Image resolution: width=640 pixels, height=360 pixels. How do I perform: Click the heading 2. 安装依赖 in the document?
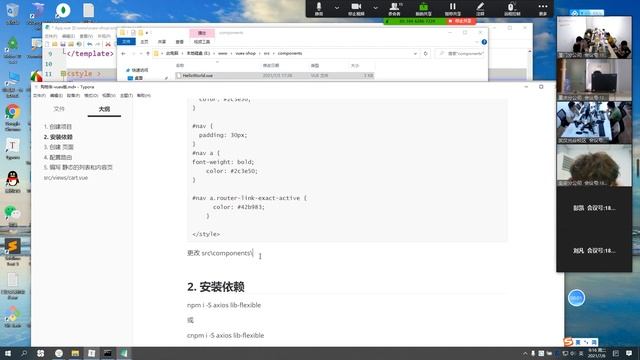tap(216, 287)
